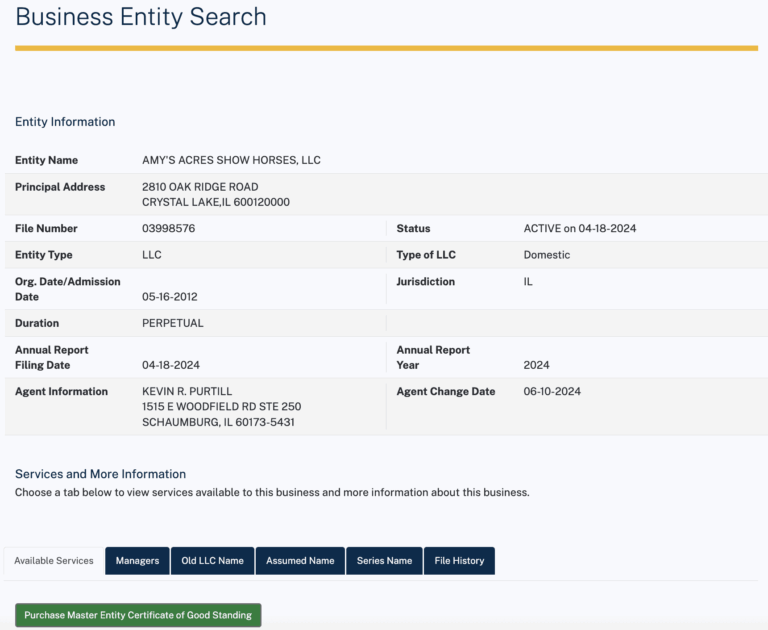
Task: Click the file number 03998576
Action: (168, 228)
